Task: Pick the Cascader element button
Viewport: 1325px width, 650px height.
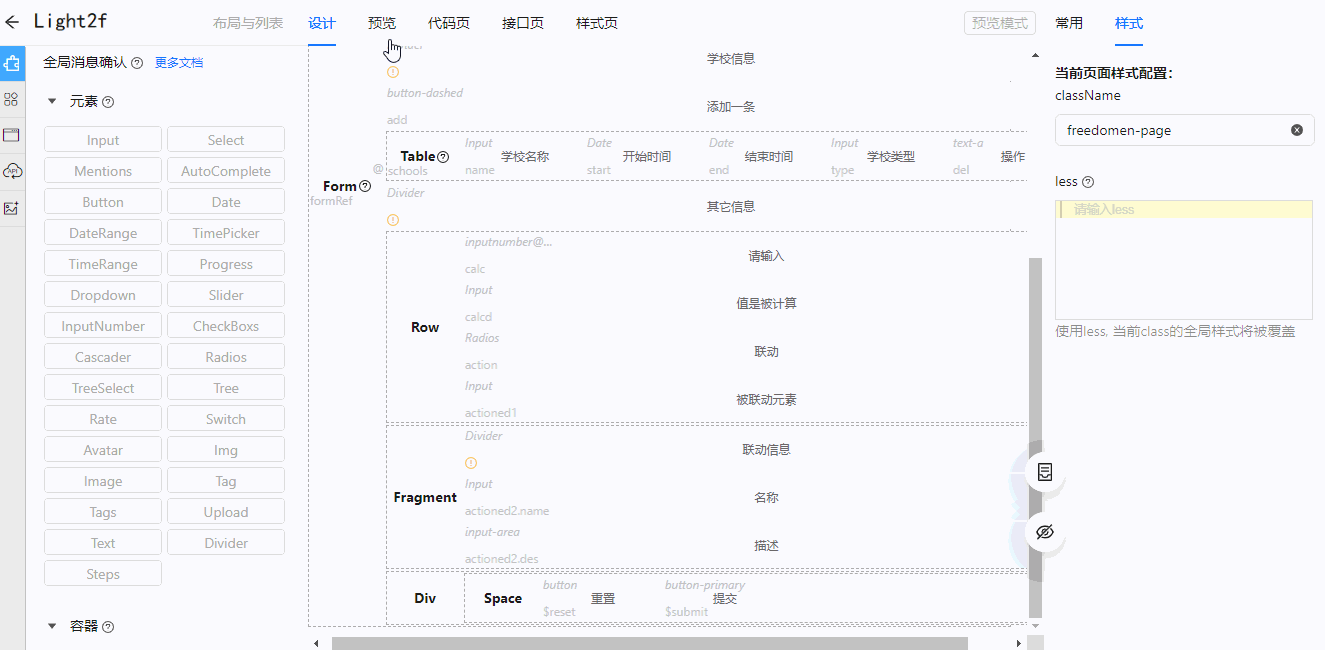Action: click(103, 357)
